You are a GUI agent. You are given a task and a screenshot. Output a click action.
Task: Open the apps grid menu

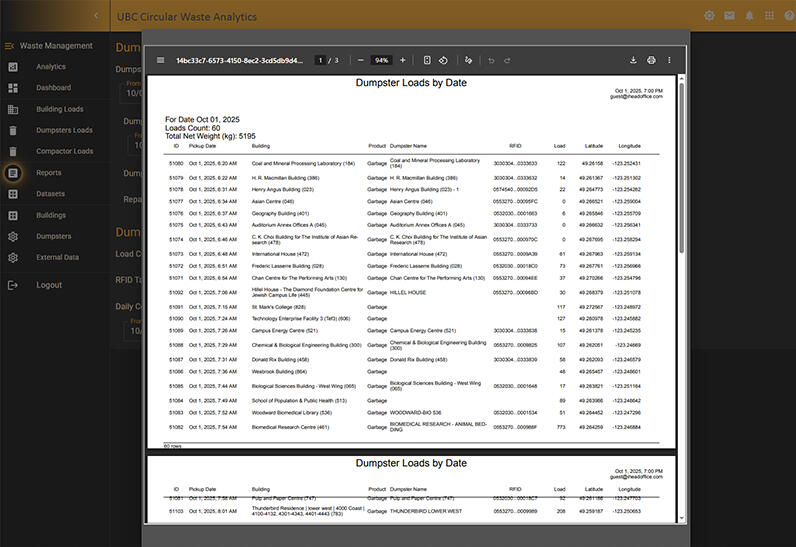click(769, 16)
